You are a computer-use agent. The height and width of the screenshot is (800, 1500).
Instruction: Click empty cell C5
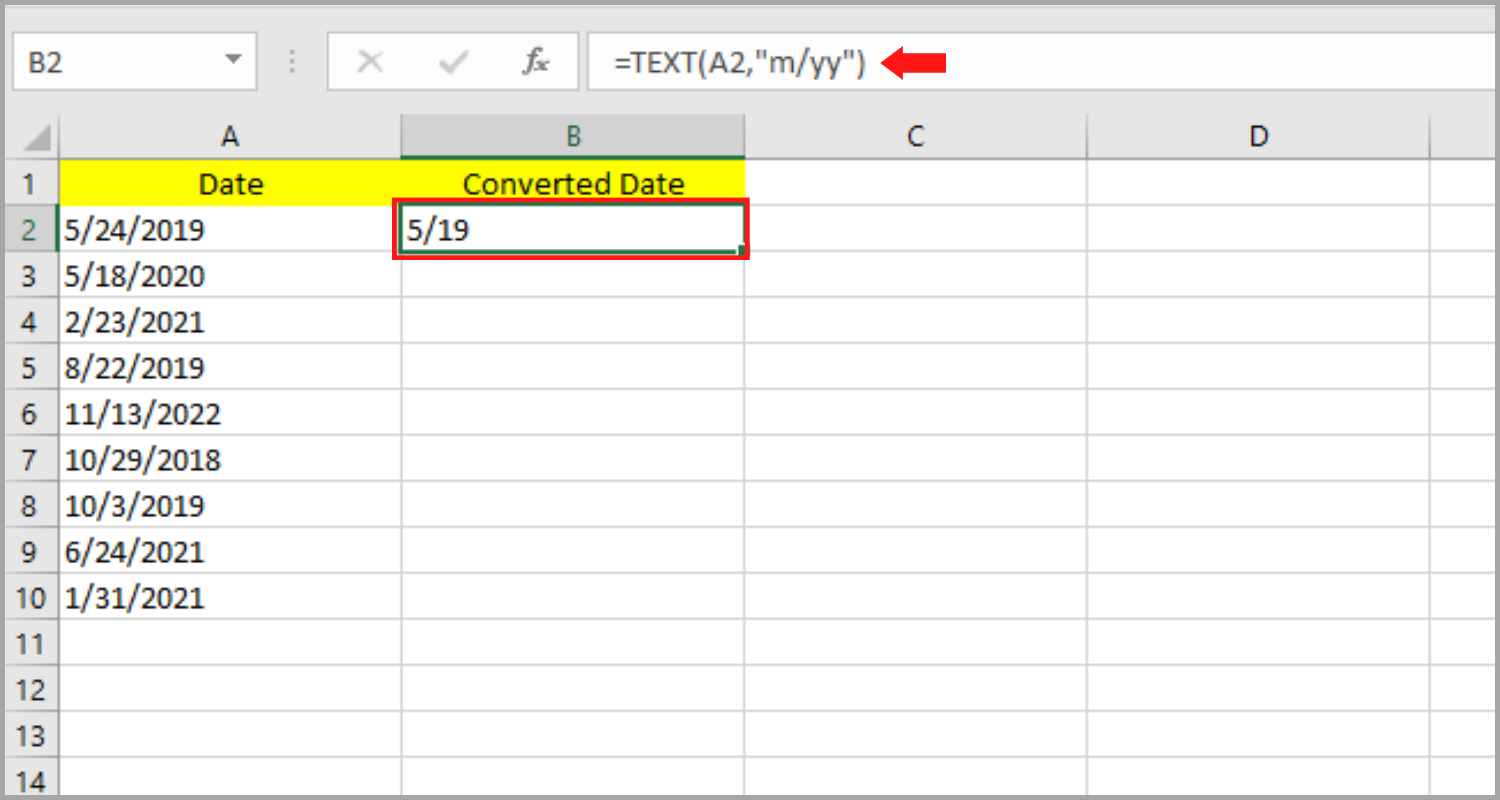(914, 367)
